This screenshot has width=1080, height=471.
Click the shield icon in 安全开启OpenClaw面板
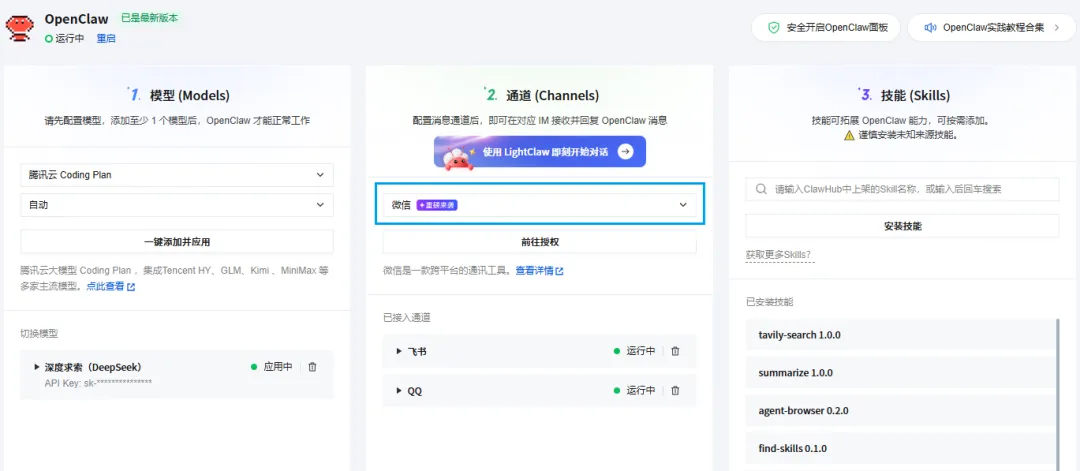[x=774, y=28]
